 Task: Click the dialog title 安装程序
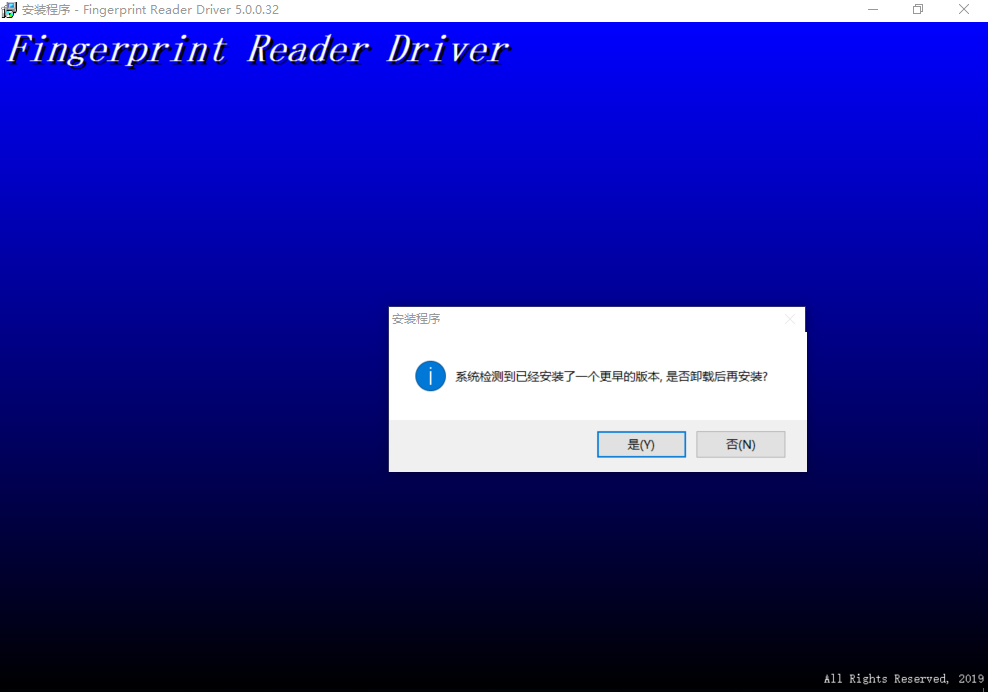coord(416,319)
